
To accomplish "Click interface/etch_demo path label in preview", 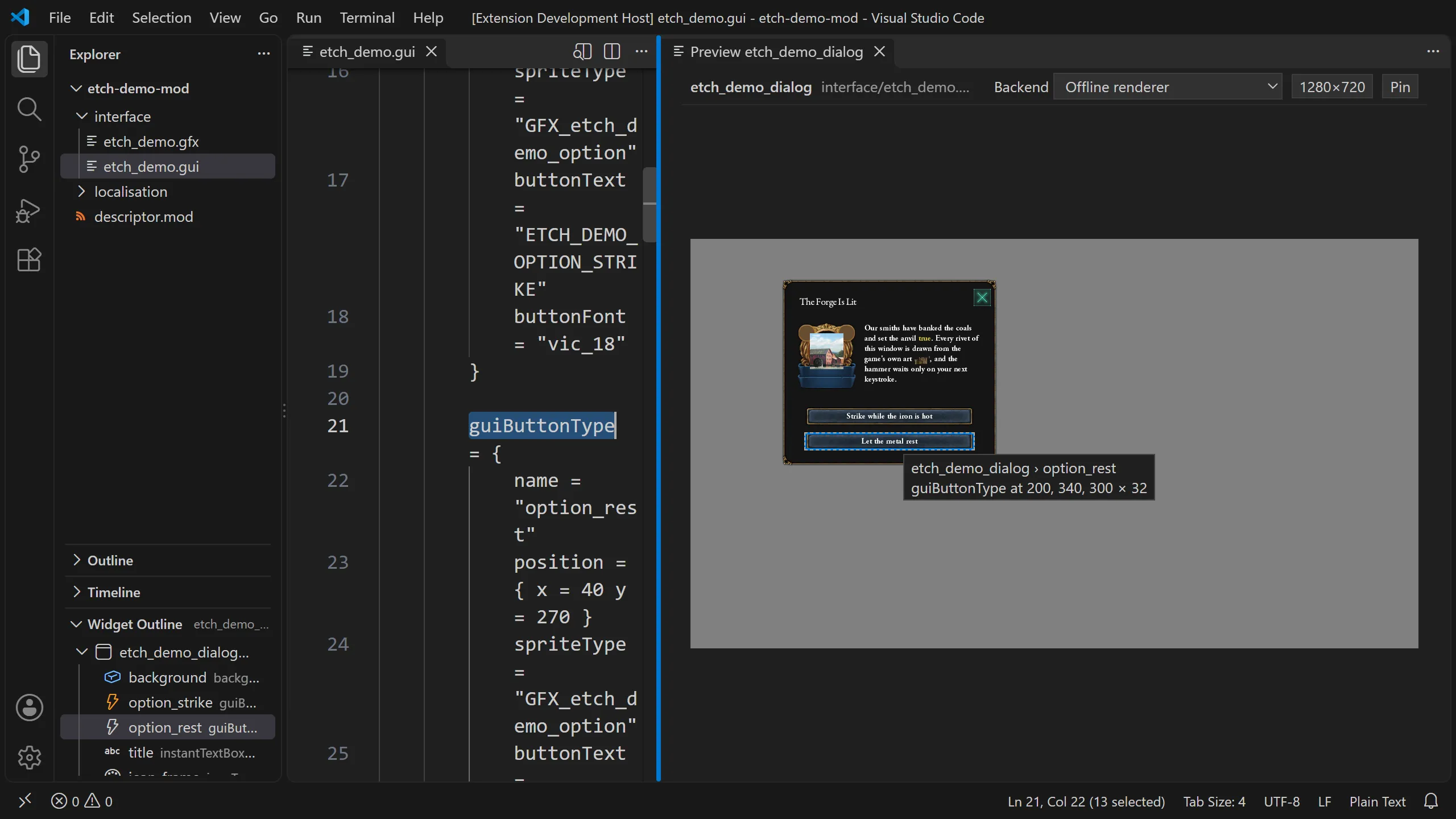I will (x=895, y=87).
